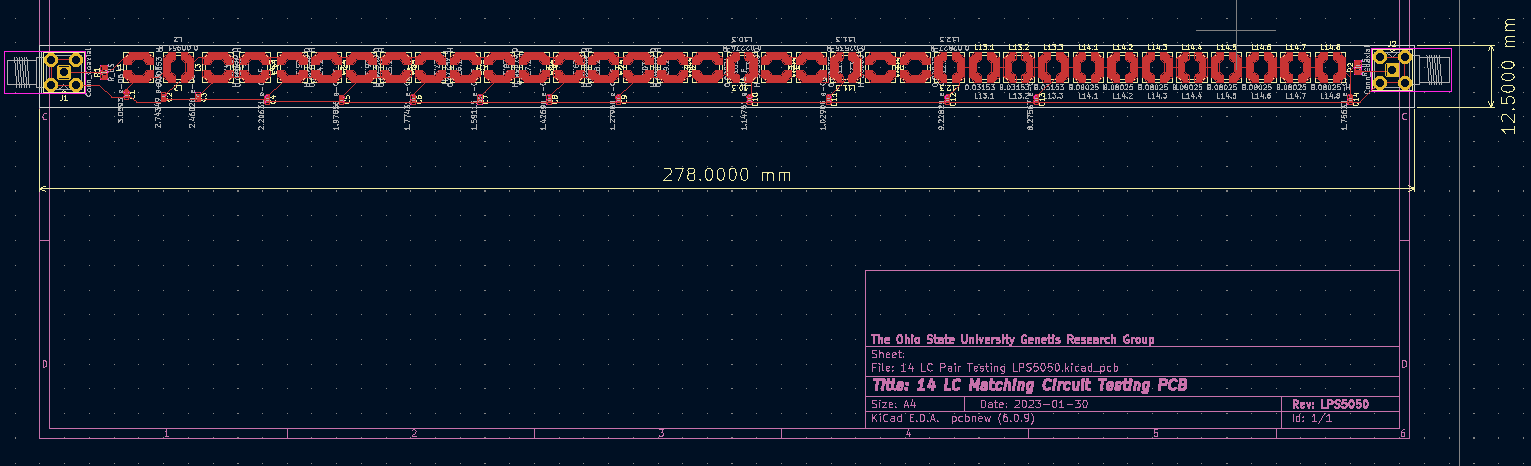Screen dimensions: 1531x466
Task: Select the R1 resistor beside connector J1
Action: pos(104,72)
